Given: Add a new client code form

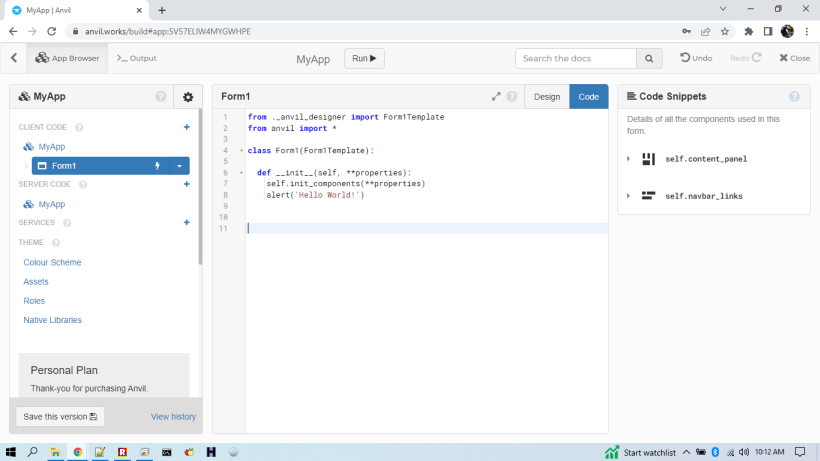Looking at the screenshot, I should (x=186, y=127).
